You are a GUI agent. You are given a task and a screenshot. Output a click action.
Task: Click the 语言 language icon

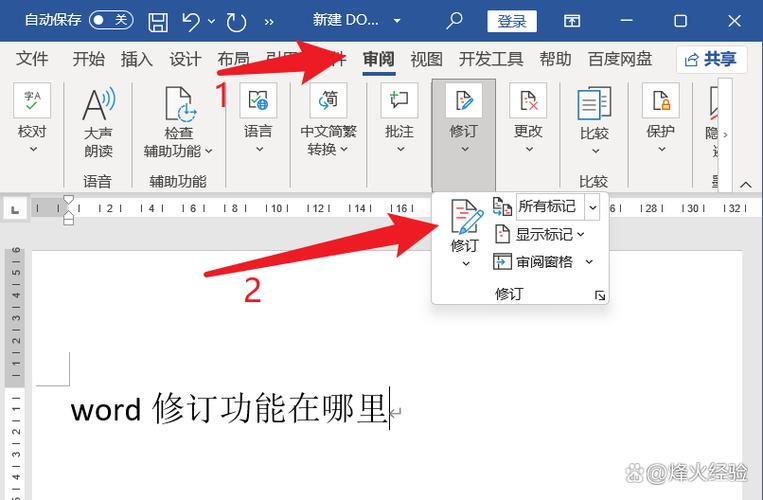258,100
